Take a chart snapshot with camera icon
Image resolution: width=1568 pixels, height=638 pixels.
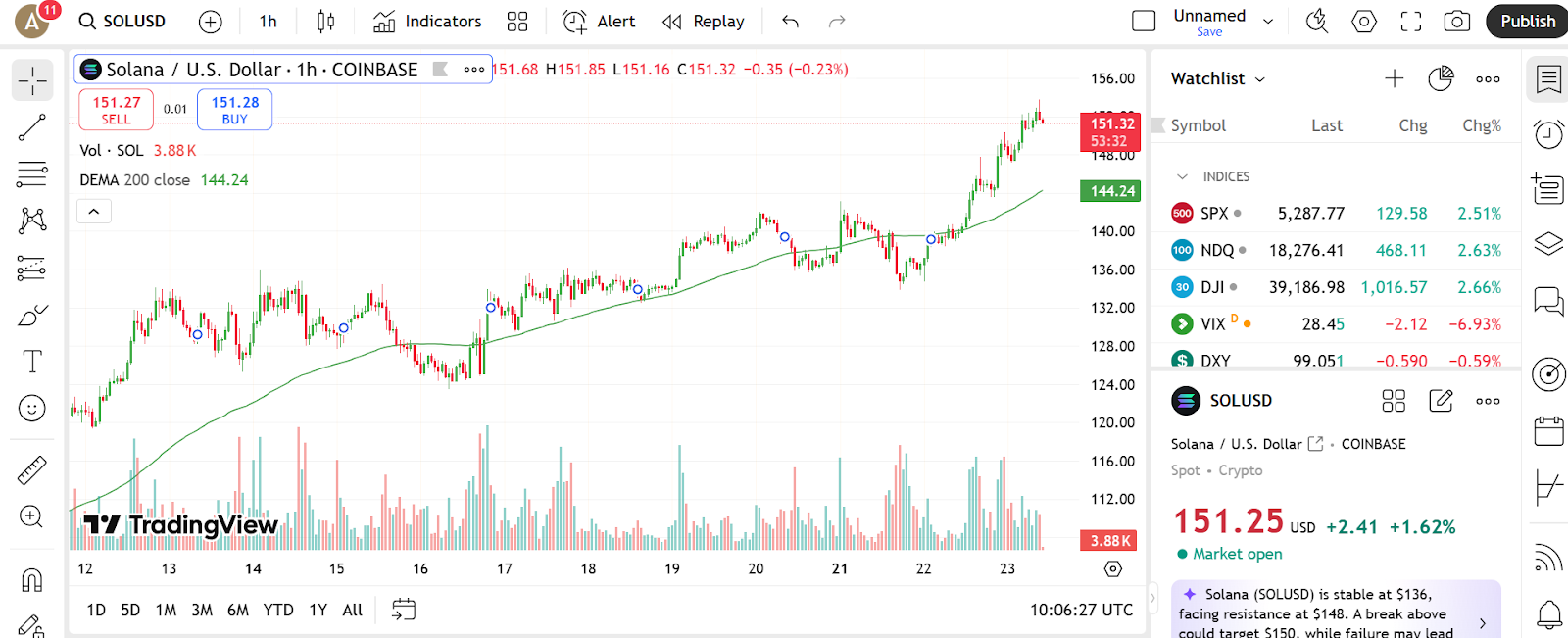pos(1457,22)
